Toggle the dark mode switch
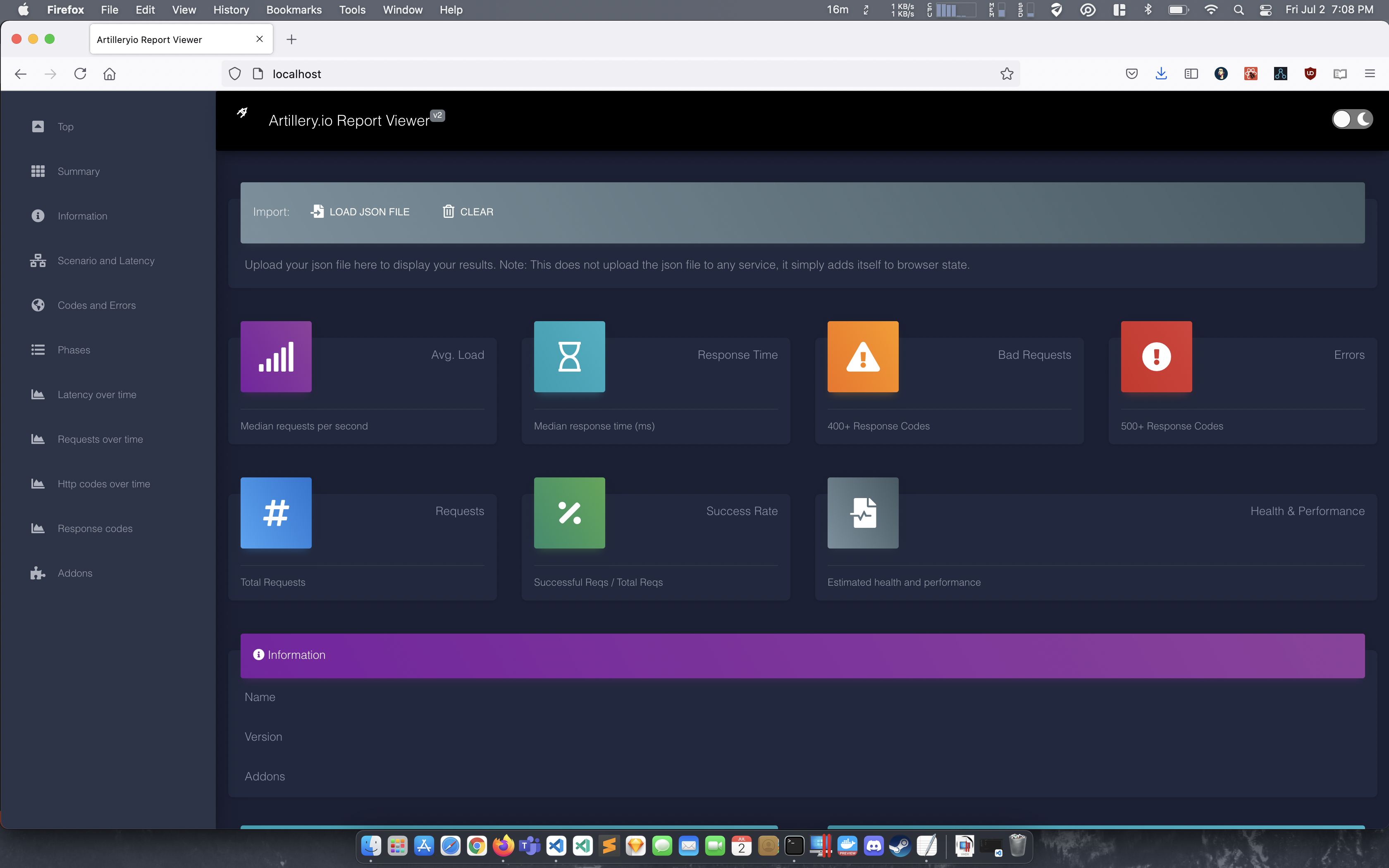This screenshot has width=1389, height=868. pyautogui.click(x=1352, y=119)
